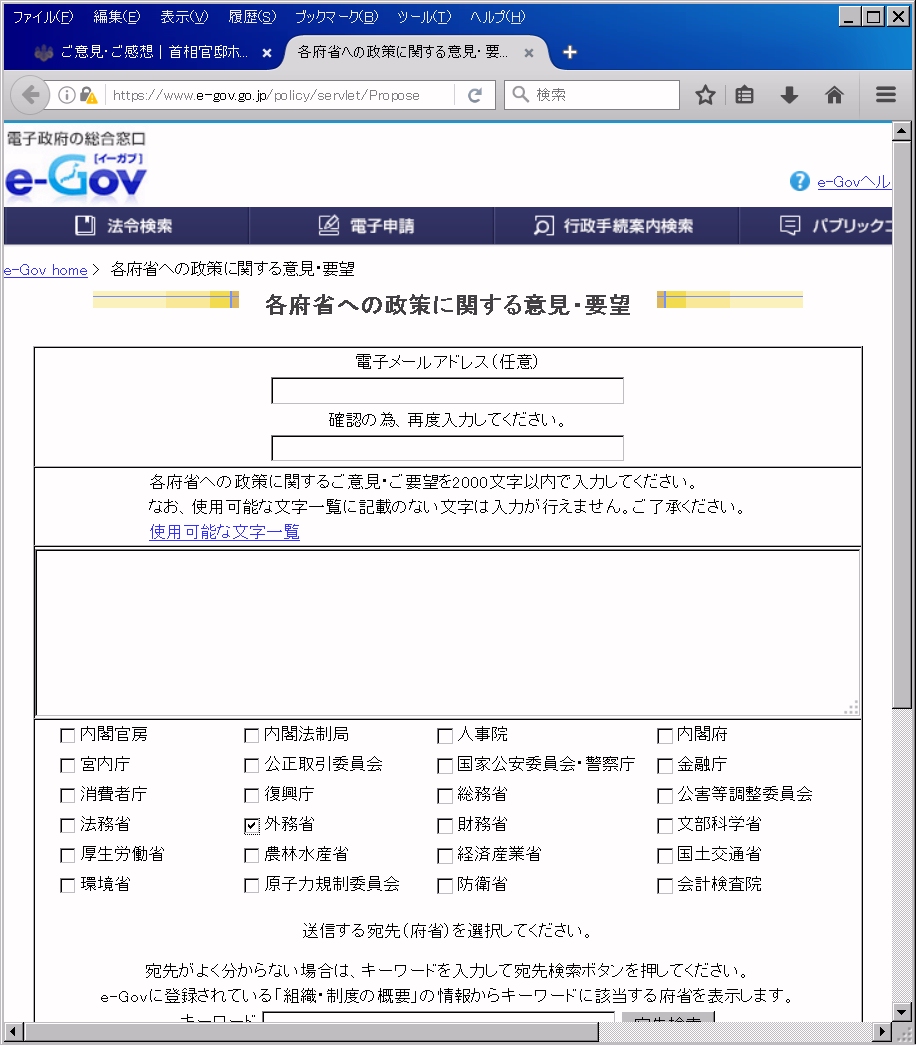Open the 電子申請 (e-application) section
The width and height of the screenshot is (916, 1046).
(x=370, y=225)
